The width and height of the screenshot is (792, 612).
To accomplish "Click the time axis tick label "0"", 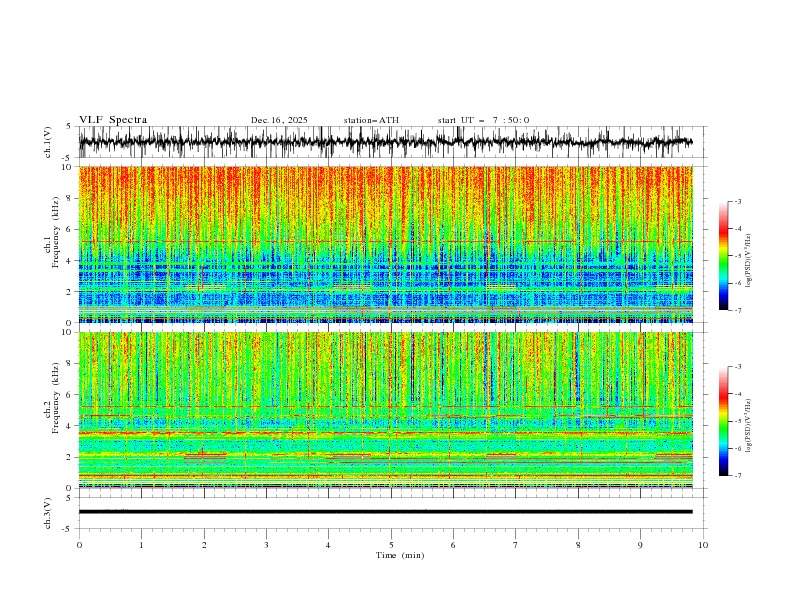I will [x=79, y=545].
